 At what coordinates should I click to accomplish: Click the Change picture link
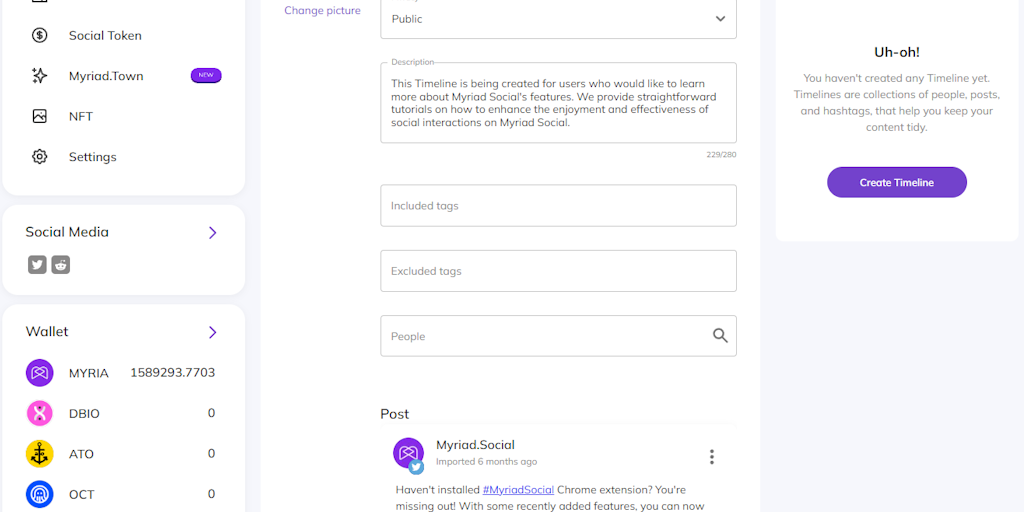322,11
